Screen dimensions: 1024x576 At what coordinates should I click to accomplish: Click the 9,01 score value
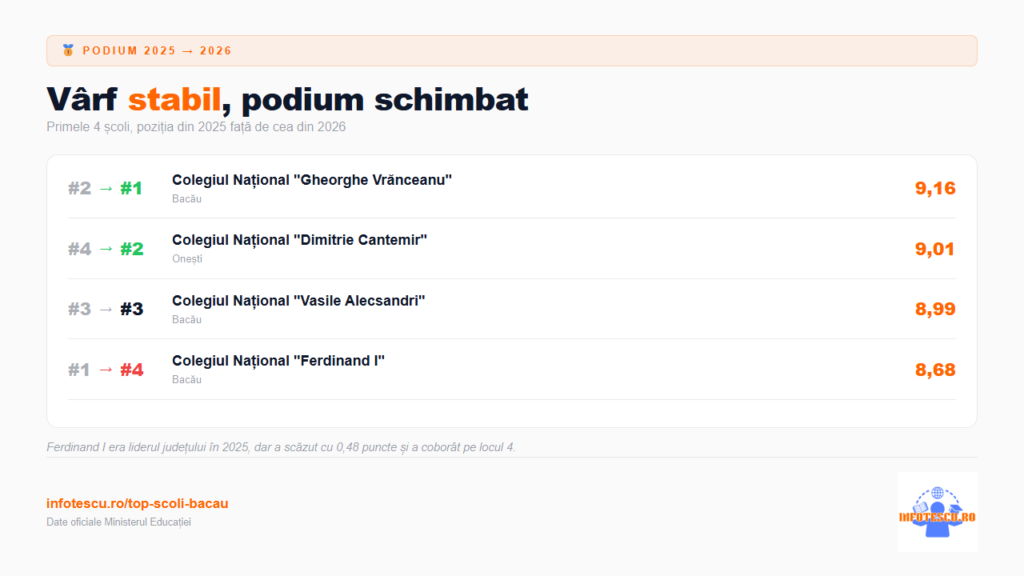click(x=935, y=249)
